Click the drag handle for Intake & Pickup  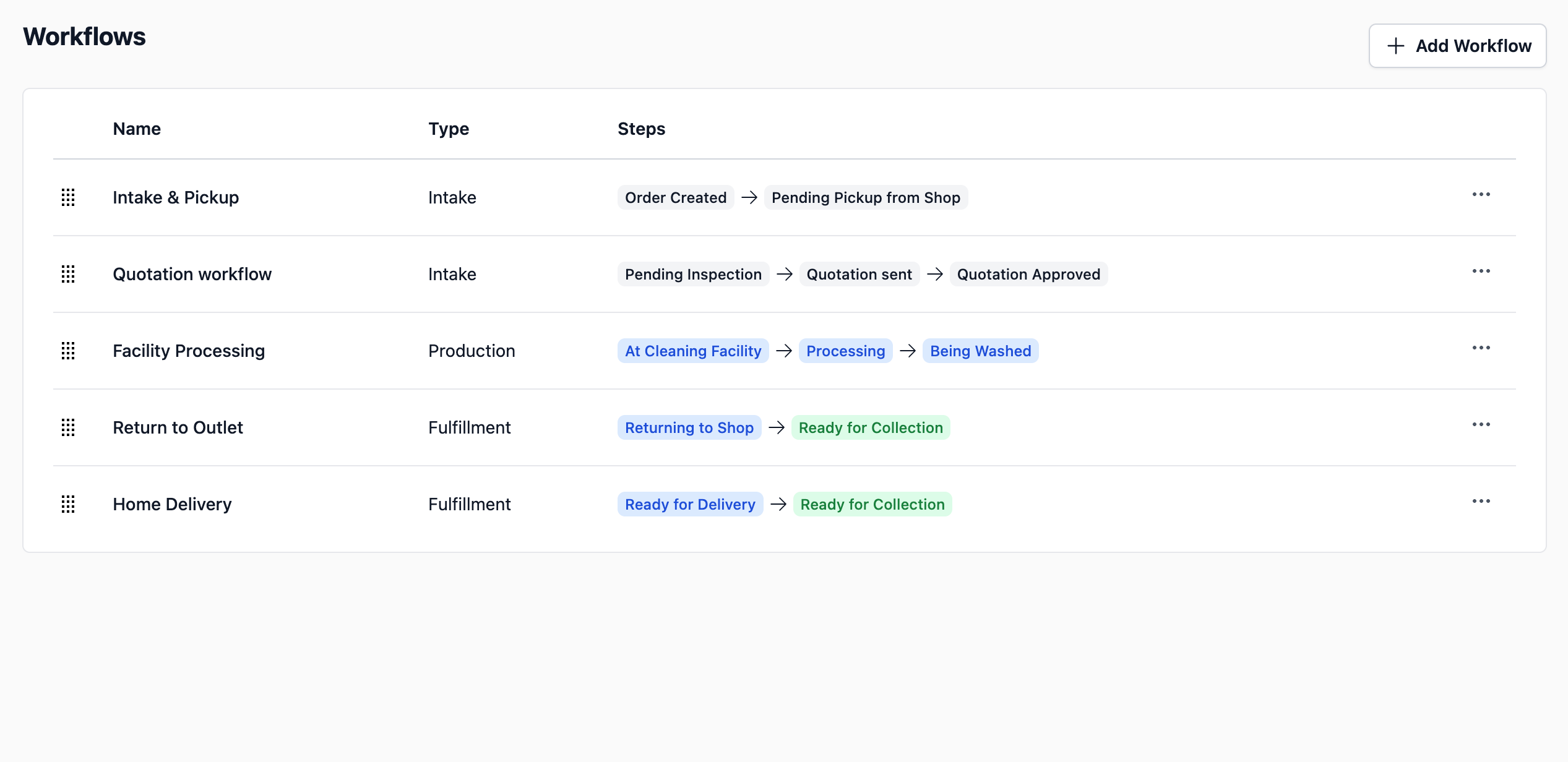[x=68, y=197]
